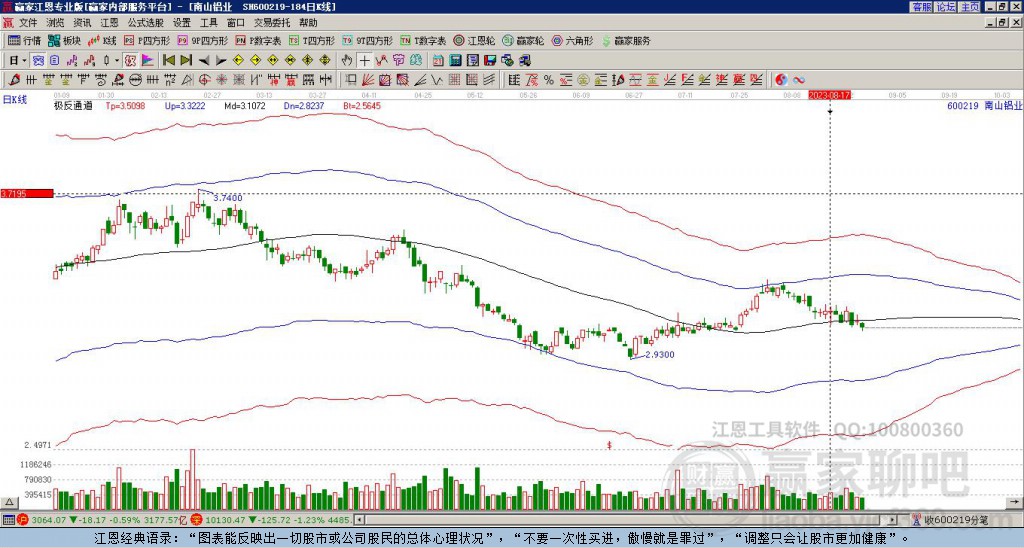Open the 帮助 menu
Screen dimensions: 1024x548
click(308, 23)
